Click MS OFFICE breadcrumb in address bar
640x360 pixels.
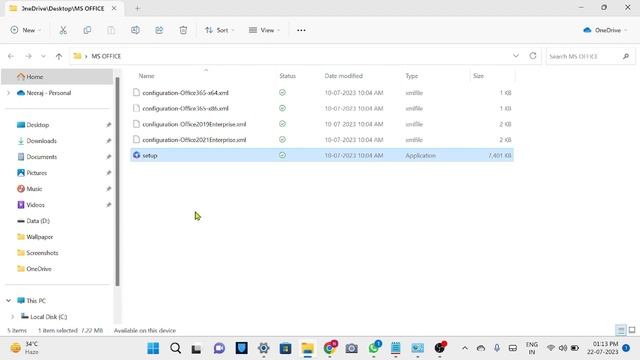pyautogui.click(x=106, y=56)
